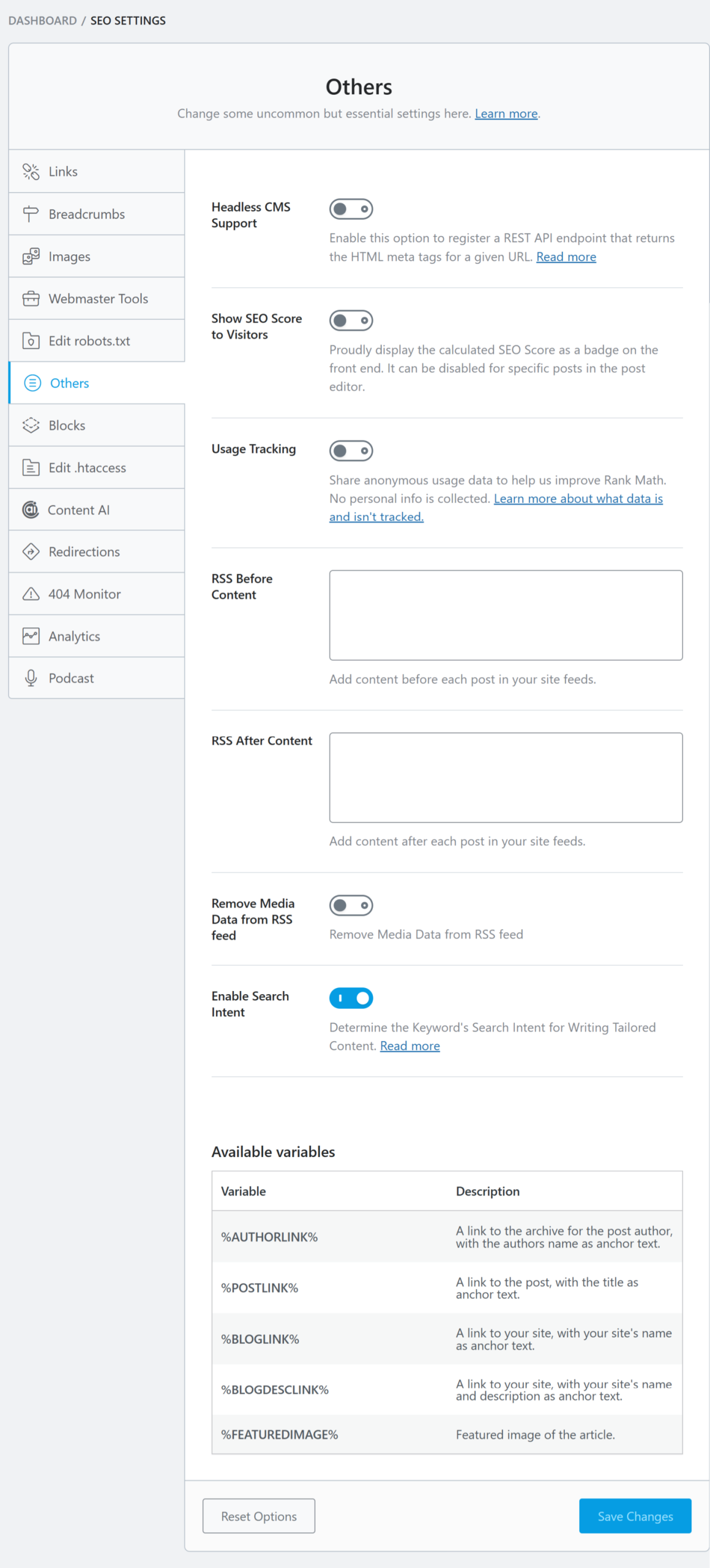Turn on Show SEO Score to Visitors
Screen dimensions: 710x1568
point(351,320)
